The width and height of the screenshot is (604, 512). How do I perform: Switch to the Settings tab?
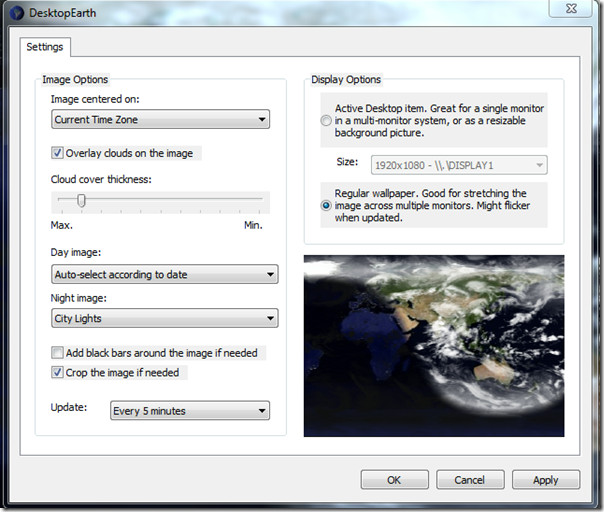(45, 47)
